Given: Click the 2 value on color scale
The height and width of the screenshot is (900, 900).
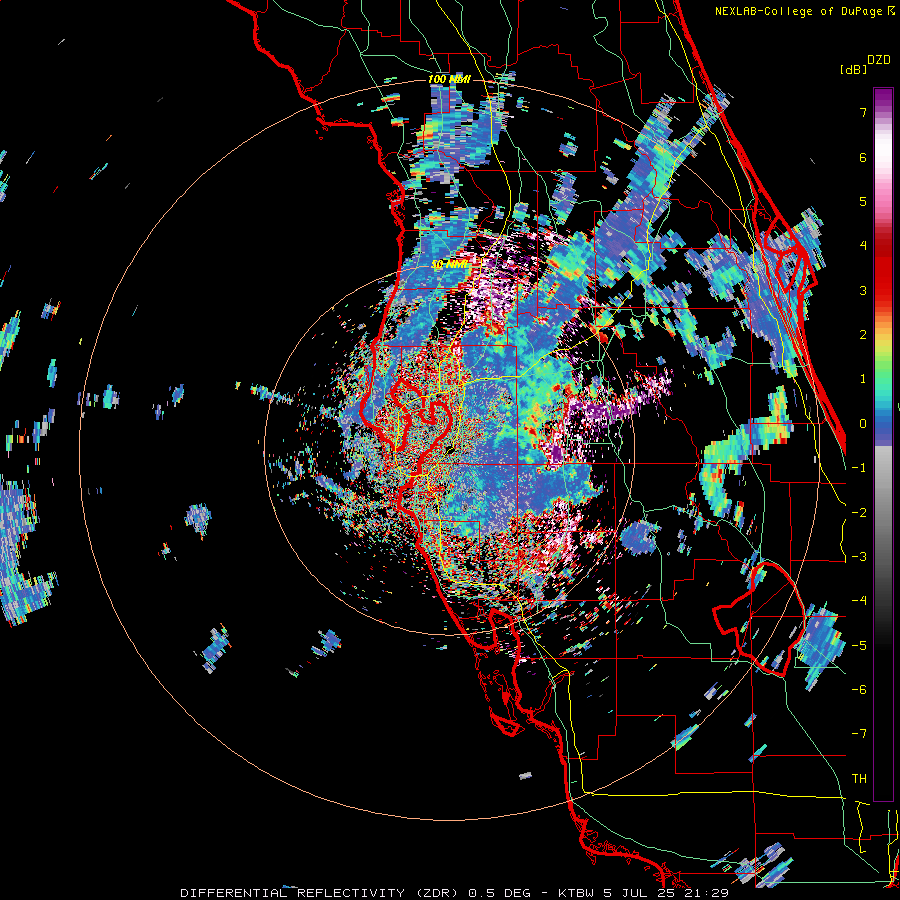Looking at the screenshot, I should [x=863, y=335].
